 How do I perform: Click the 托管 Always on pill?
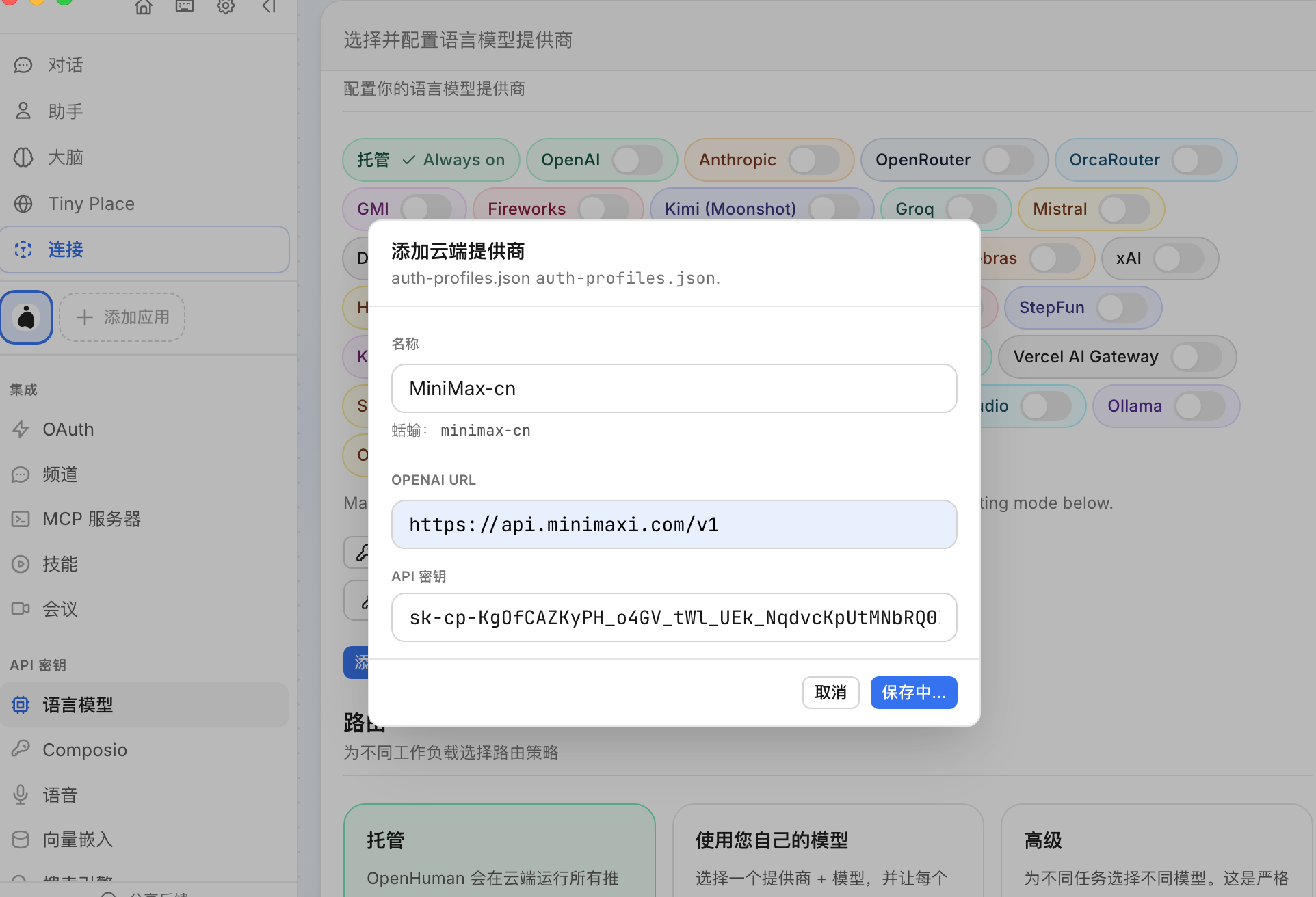[431, 160]
